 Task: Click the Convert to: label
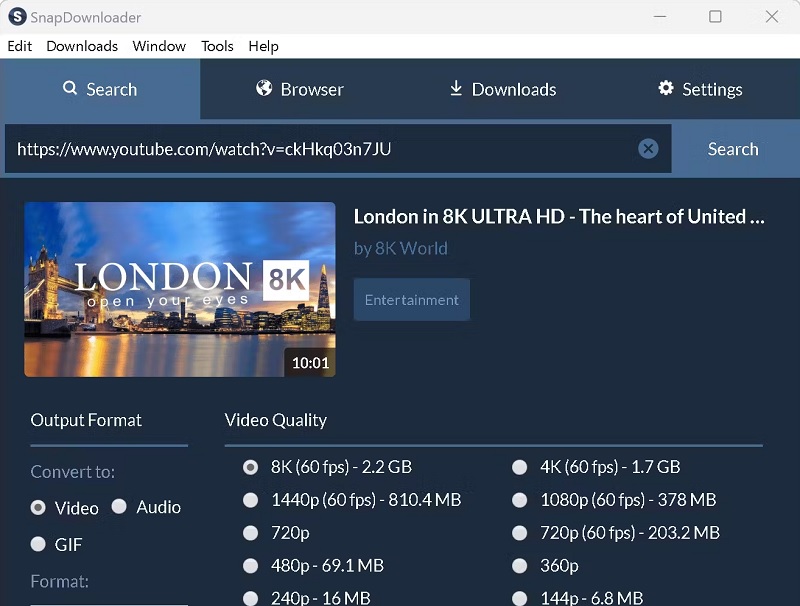[x=72, y=472]
